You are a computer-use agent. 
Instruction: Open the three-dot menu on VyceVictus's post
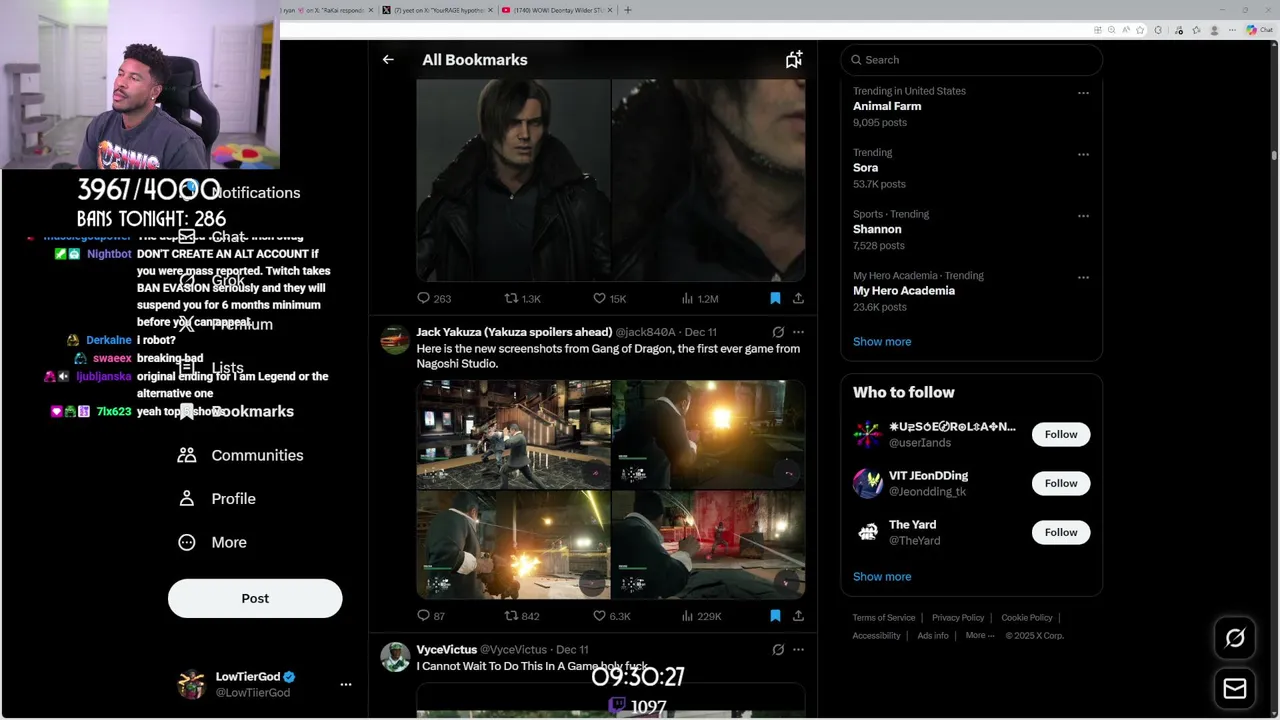click(798, 650)
